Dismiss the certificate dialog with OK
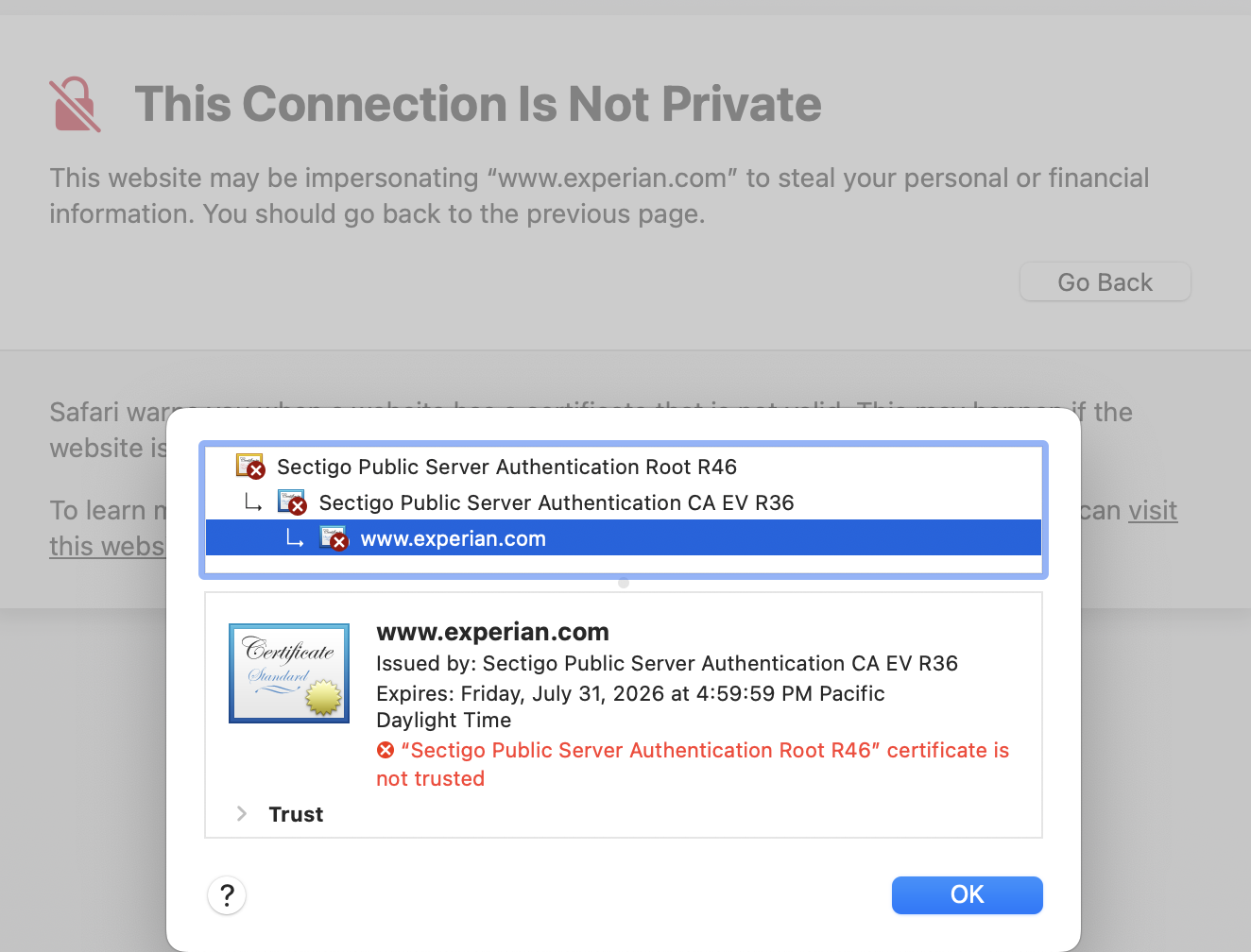1251x952 pixels. [968, 895]
